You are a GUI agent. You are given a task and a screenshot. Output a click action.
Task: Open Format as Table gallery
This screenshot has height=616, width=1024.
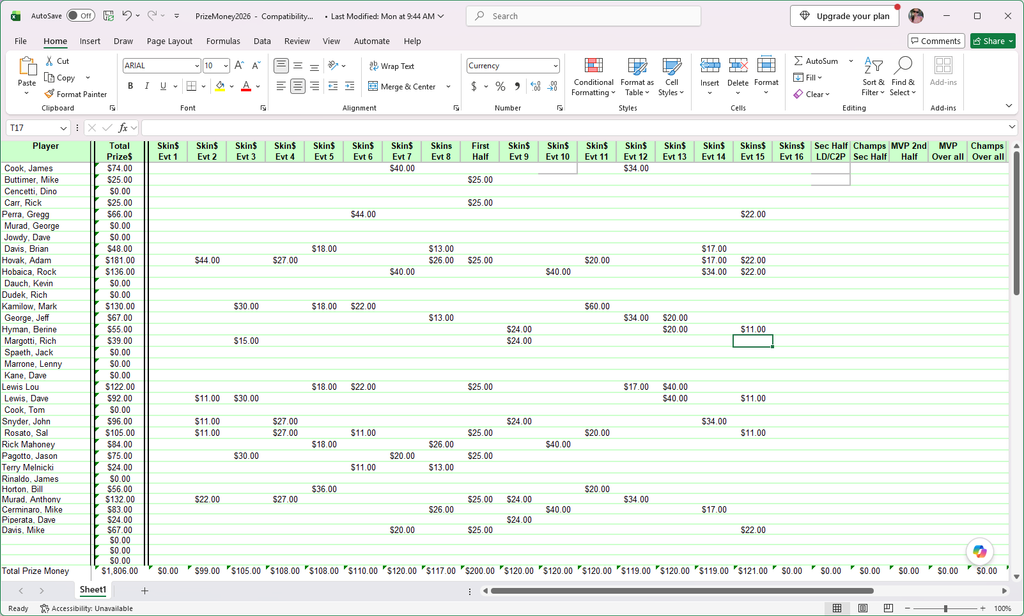(x=637, y=78)
